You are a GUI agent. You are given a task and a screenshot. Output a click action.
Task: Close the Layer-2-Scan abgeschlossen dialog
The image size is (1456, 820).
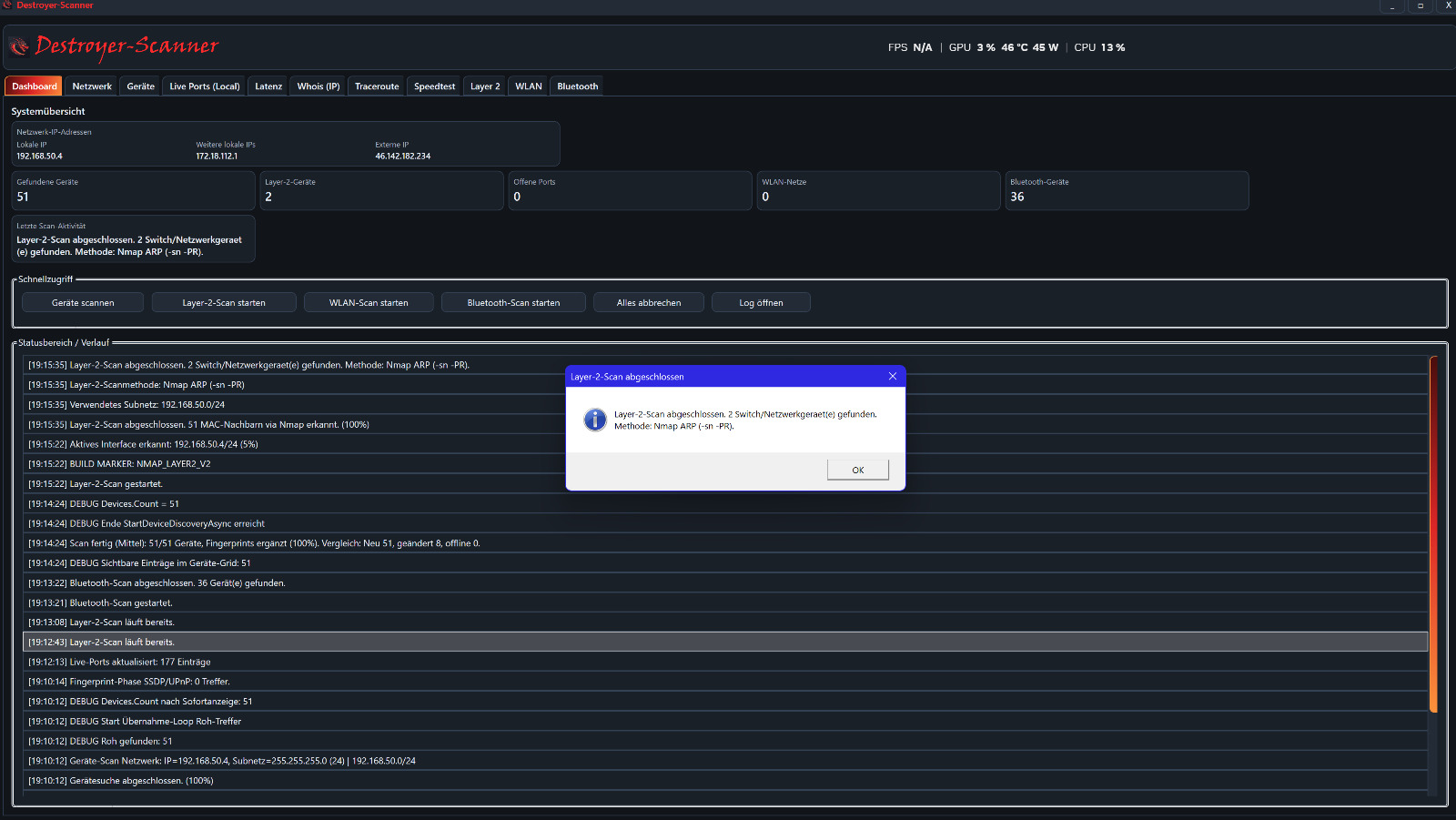(892, 376)
